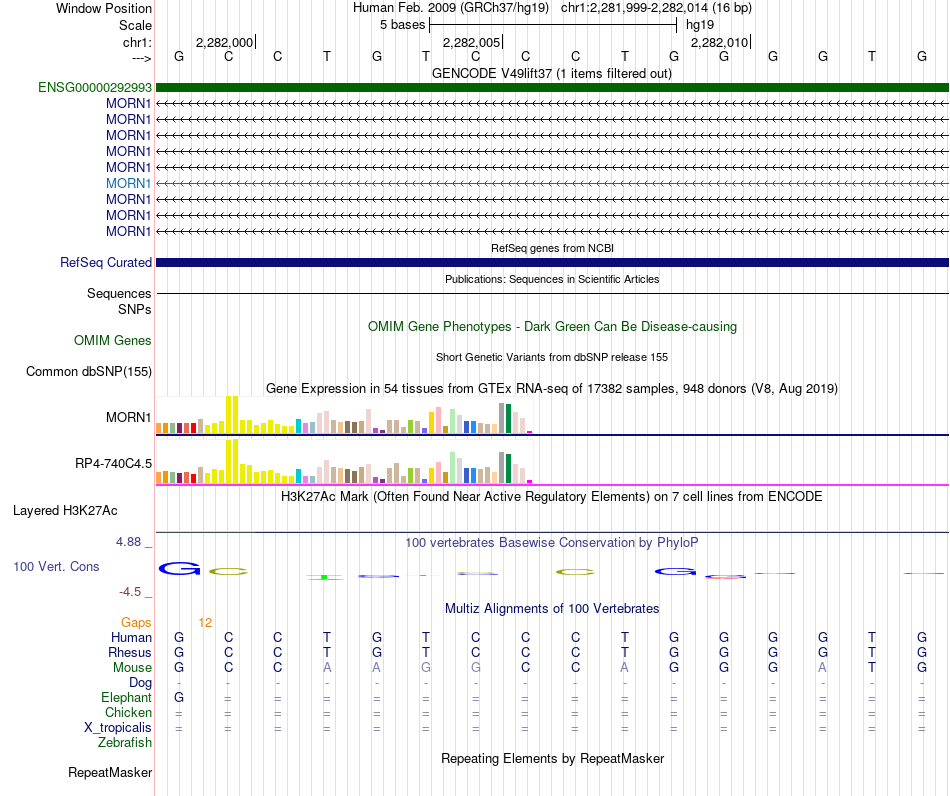Viewport: 950px width, 796px height.
Task: Open the H3K27Ac Mark track title
Action: pos(551,497)
